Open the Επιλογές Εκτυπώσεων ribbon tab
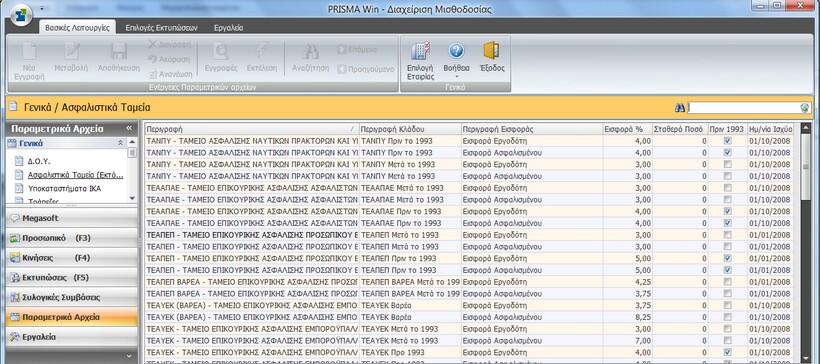Viewport: 820px width, 364px height. tap(162, 28)
